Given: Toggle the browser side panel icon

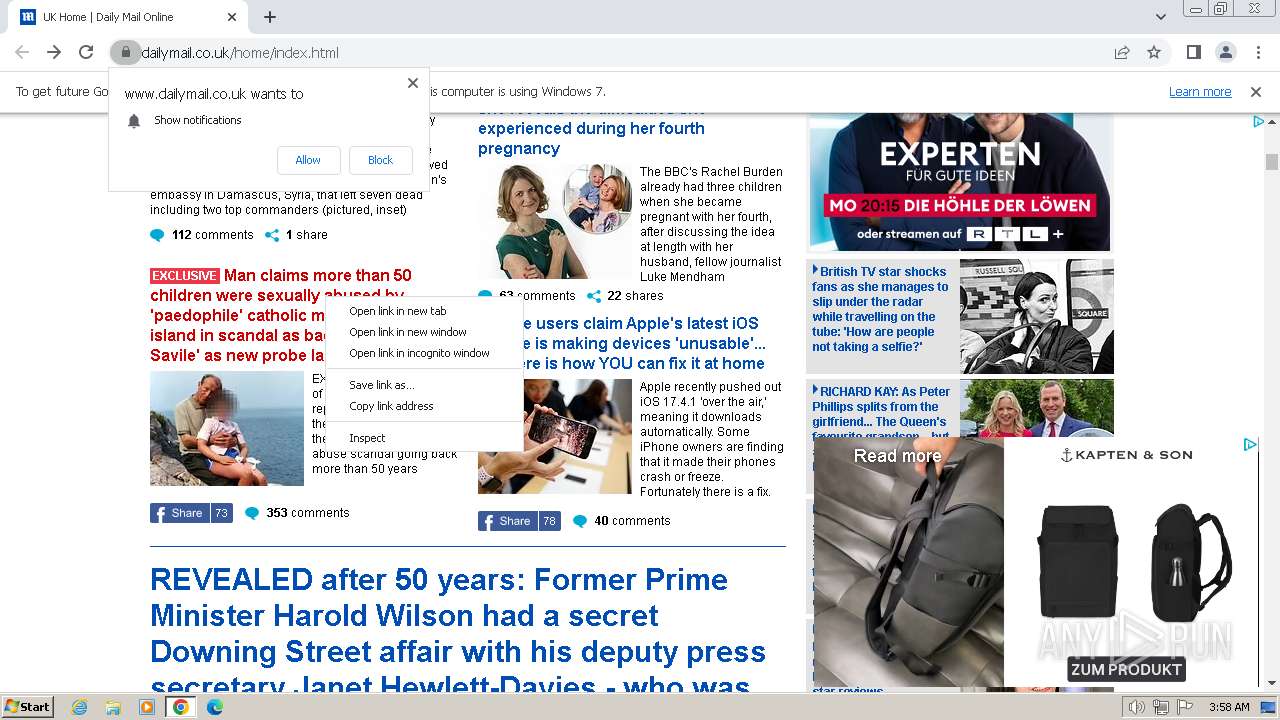Looking at the screenshot, I should tap(1193, 52).
